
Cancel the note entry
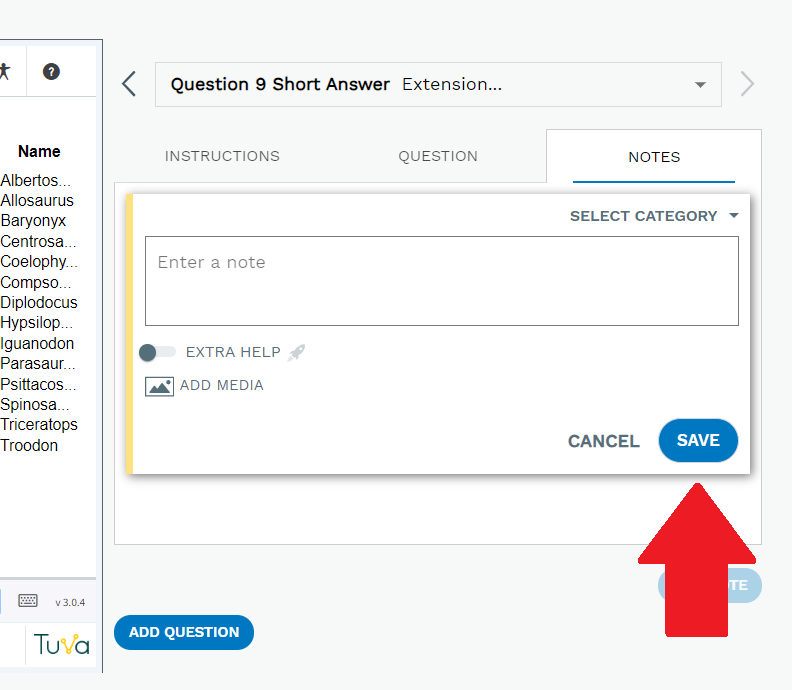click(604, 441)
